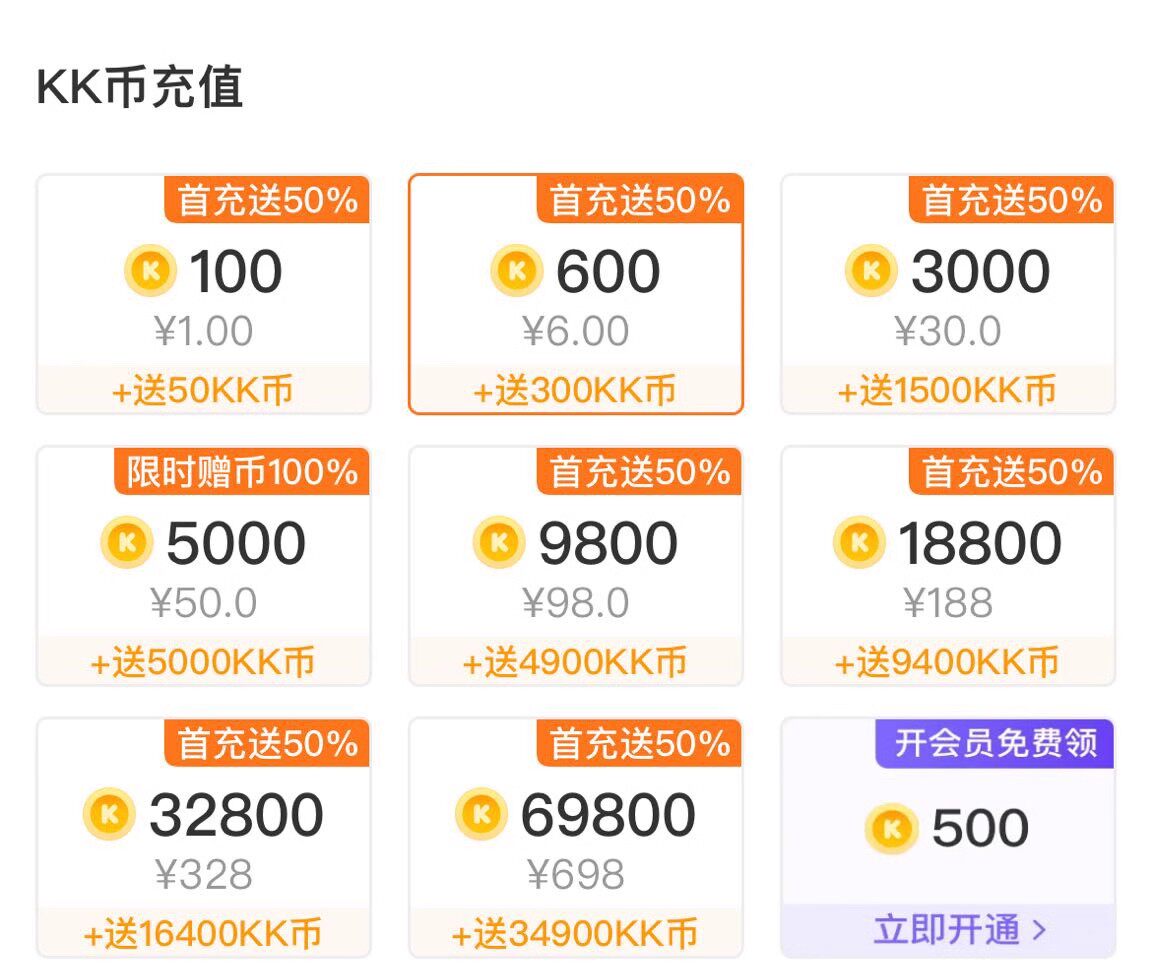Tap the 限时赠币100% promotion badge
Screen dimensions: 1152x979
241,472
